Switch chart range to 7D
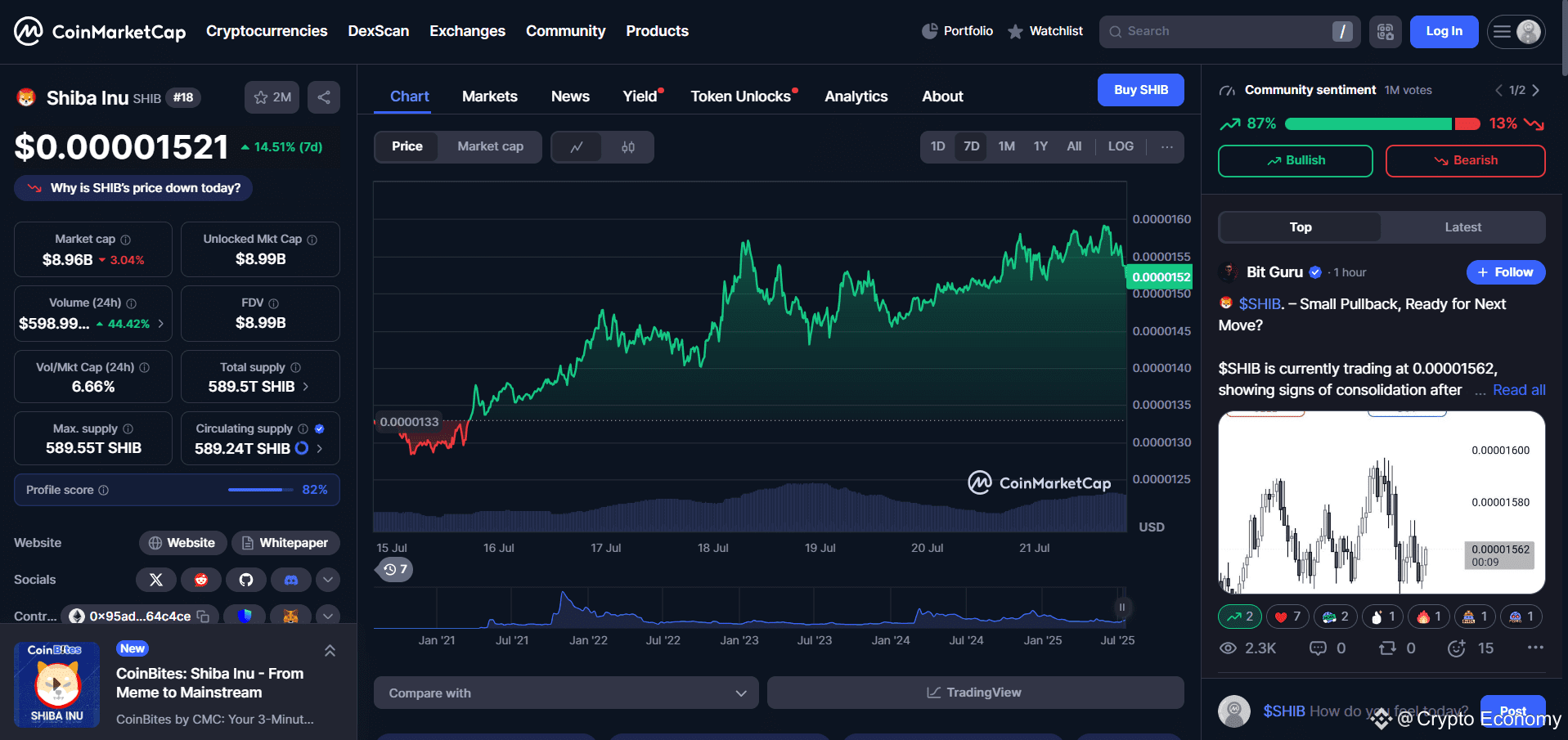1568x740 pixels. click(x=971, y=146)
